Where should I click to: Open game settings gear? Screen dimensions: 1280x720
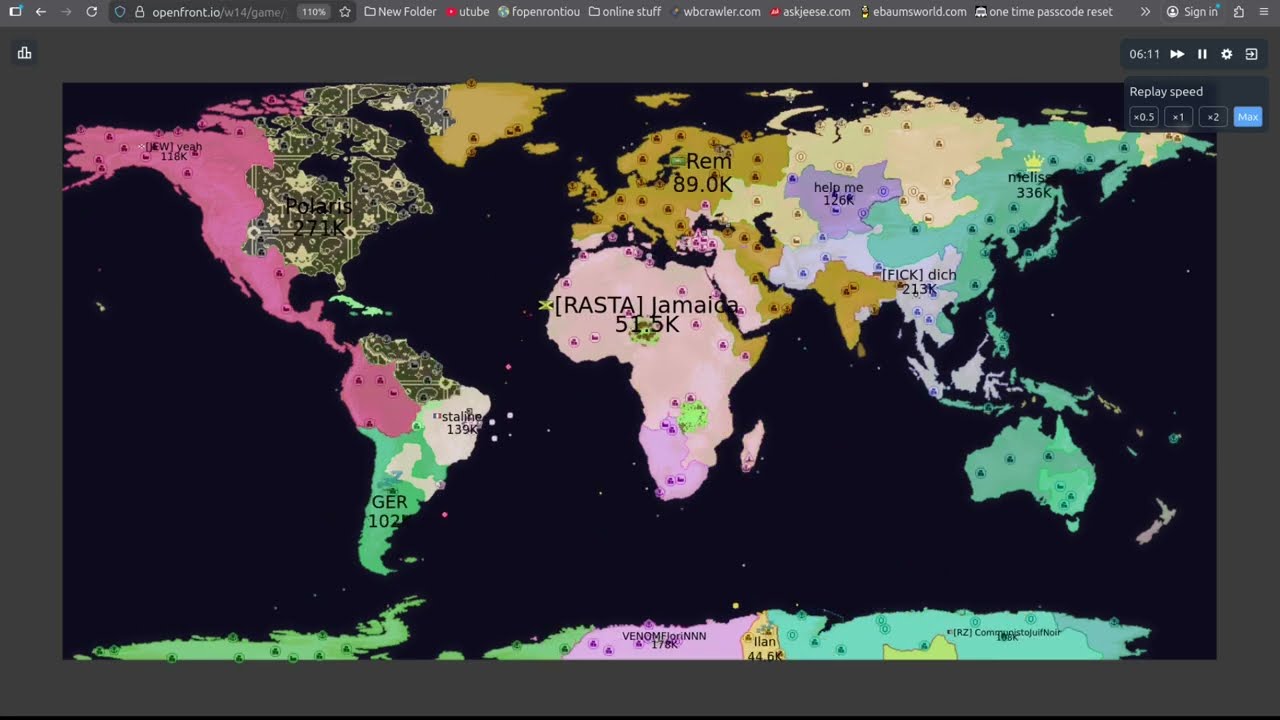pos(1227,54)
